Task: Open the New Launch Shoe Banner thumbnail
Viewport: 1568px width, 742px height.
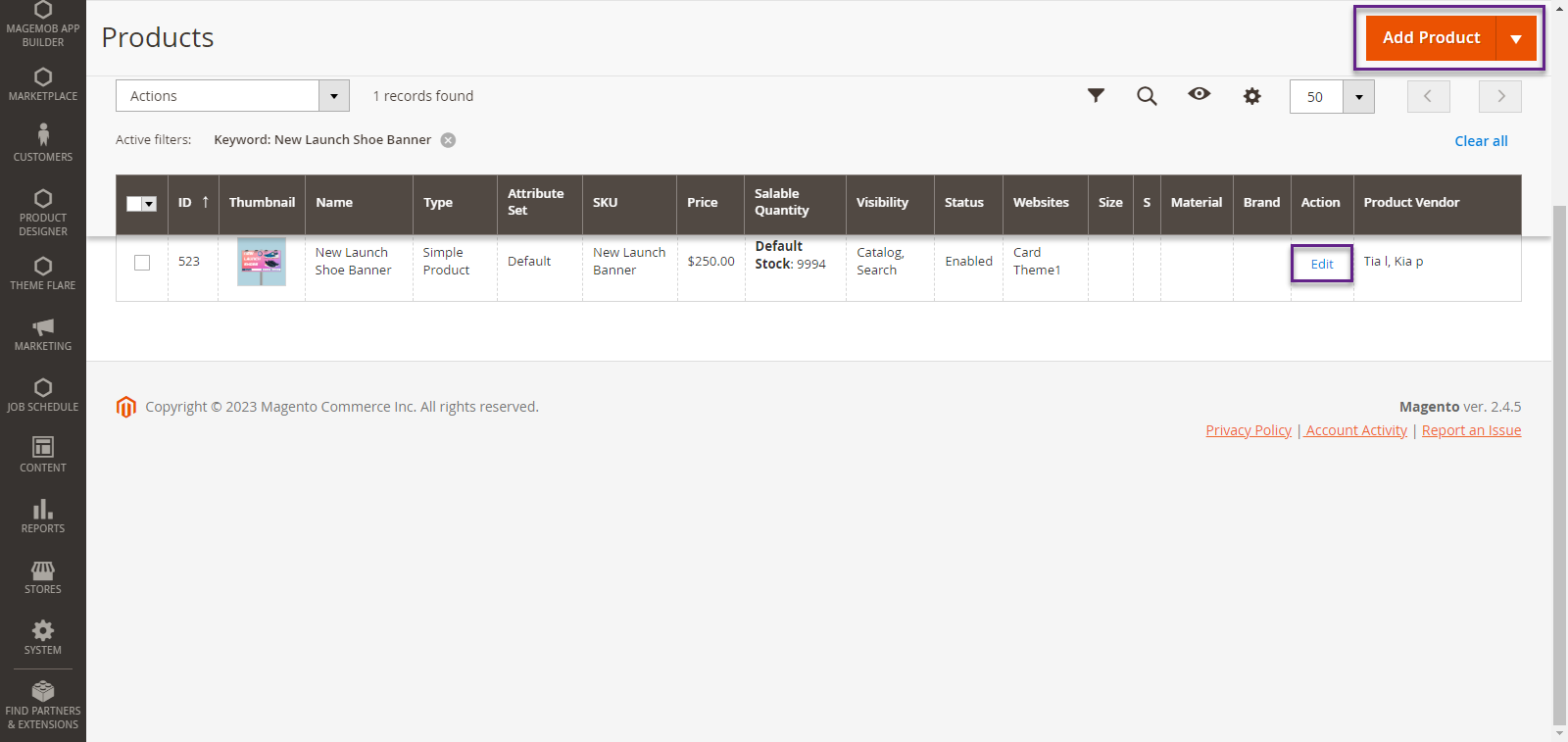Action: pos(262,262)
